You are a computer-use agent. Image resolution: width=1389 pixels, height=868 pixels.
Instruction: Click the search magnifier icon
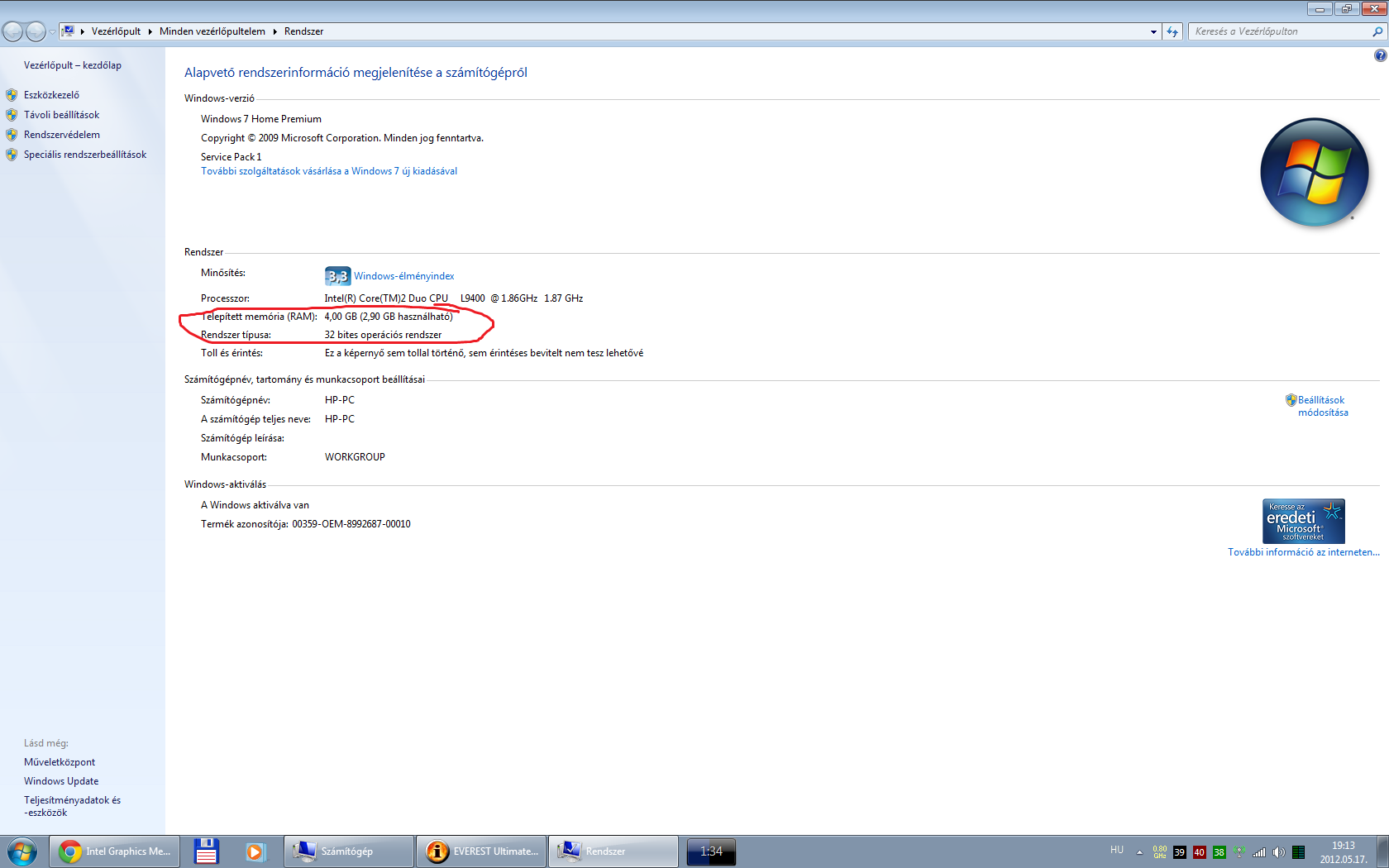tap(1377, 31)
